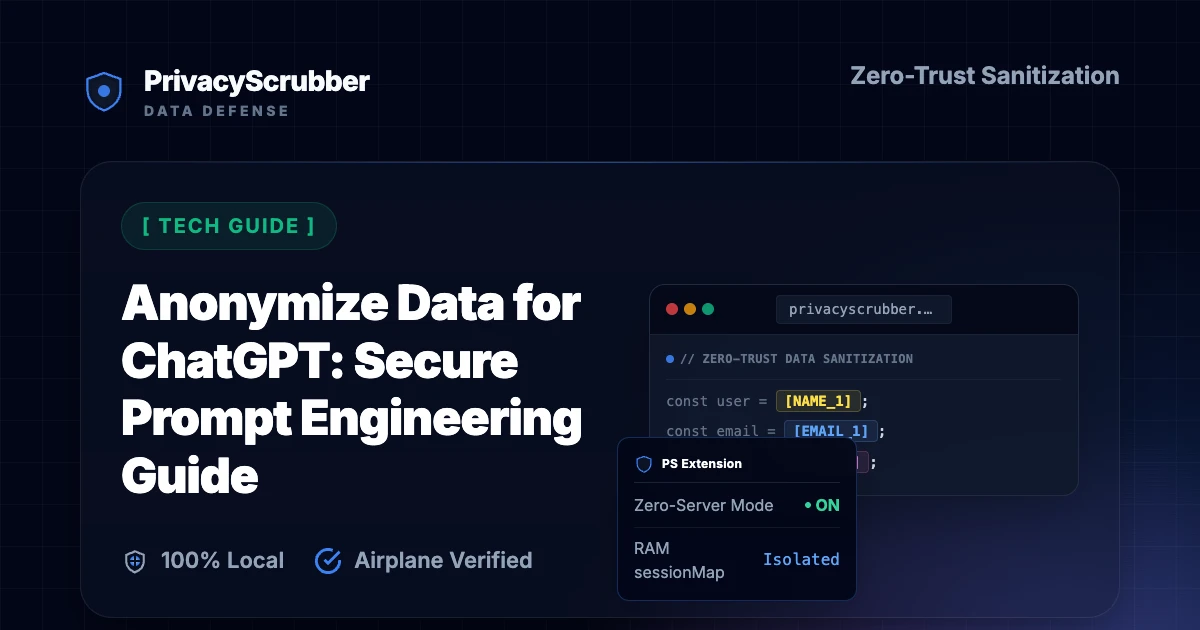Click the blue dot before the comment line
The height and width of the screenshot is (630, 1200).
click(x=670, y=358)
